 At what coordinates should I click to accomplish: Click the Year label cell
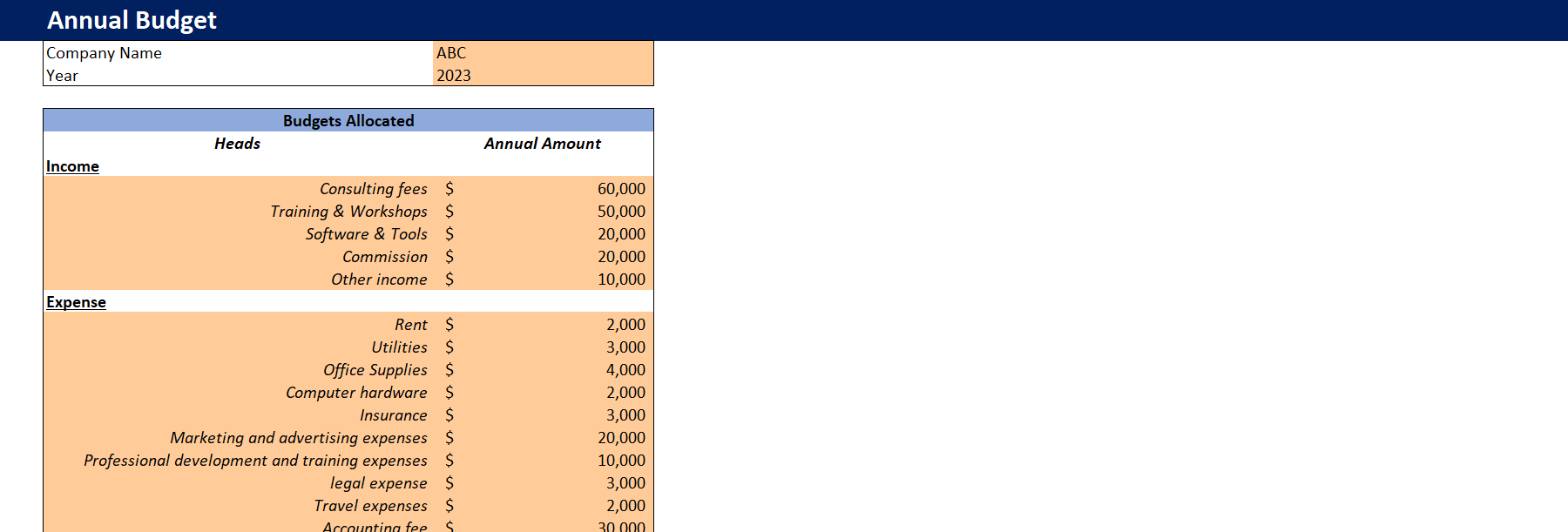238,76
